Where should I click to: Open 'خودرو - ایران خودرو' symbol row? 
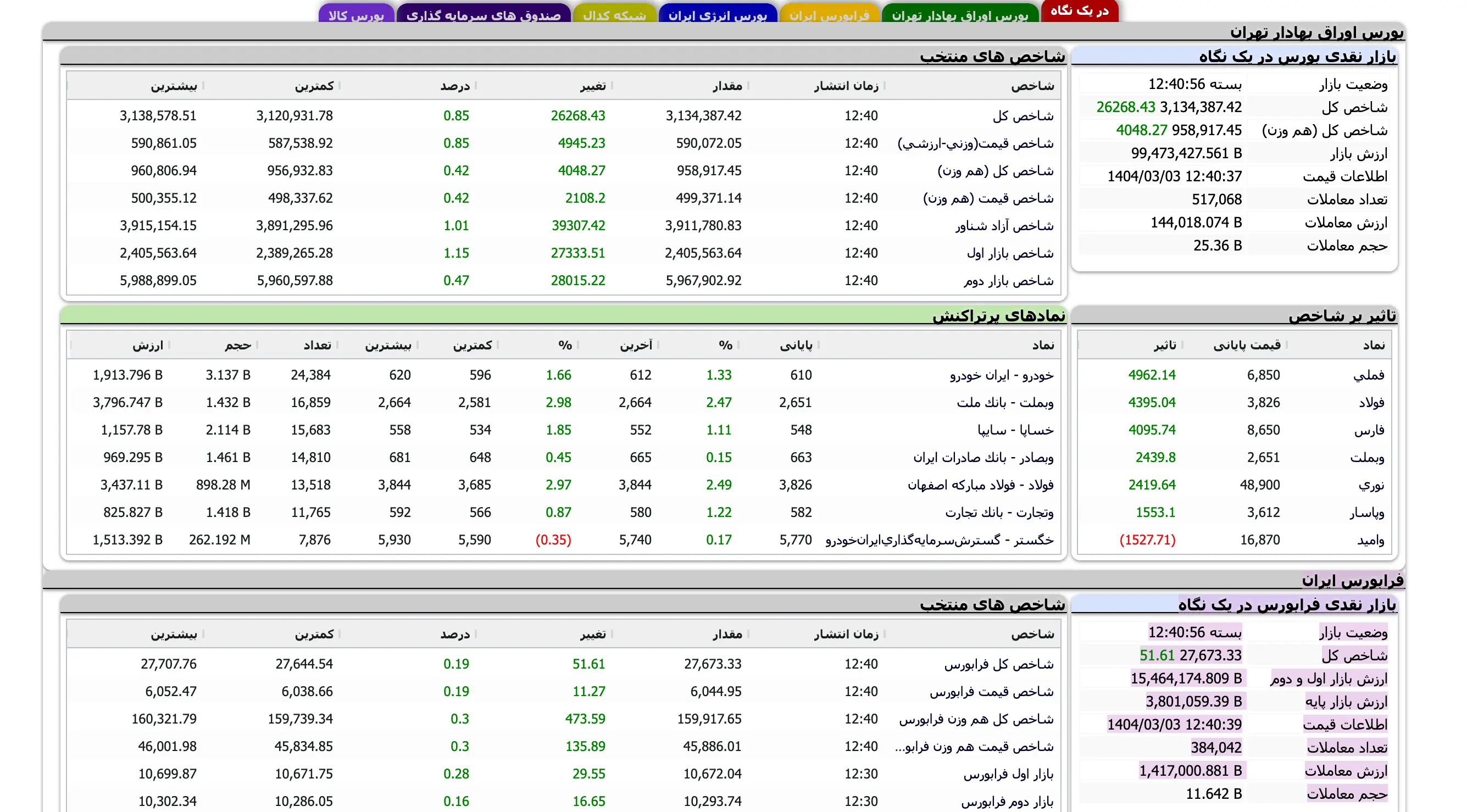(x=563, y=375)
